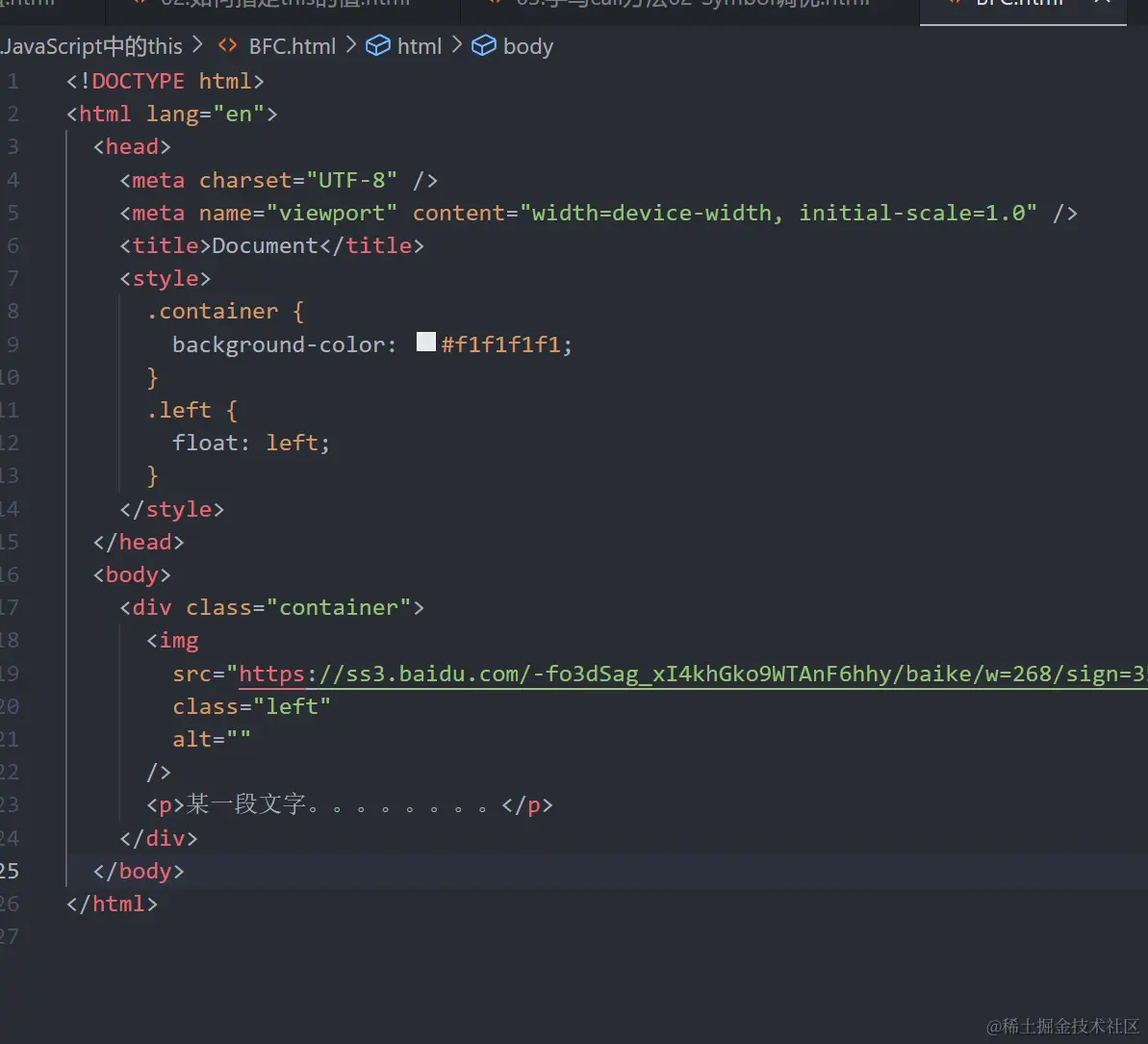Click the cube symbol icon before html breadcrumb
Screen dimensions: 1148x1044
(378, 46)
